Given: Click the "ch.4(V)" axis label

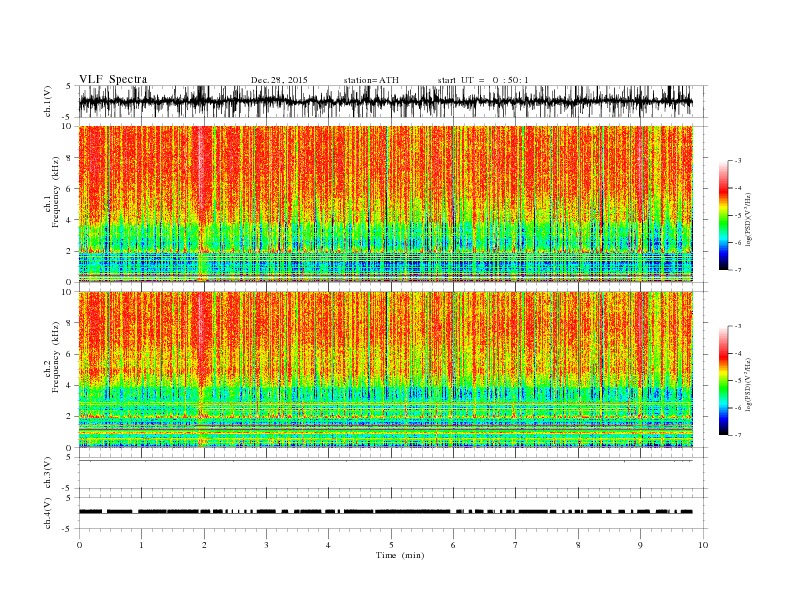Looking at the screenshot, I should (48, 513).
